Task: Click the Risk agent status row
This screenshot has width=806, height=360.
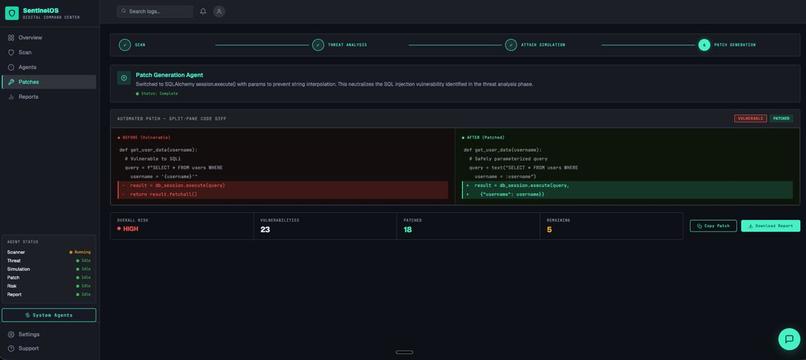Action: [x=49, y=286]
